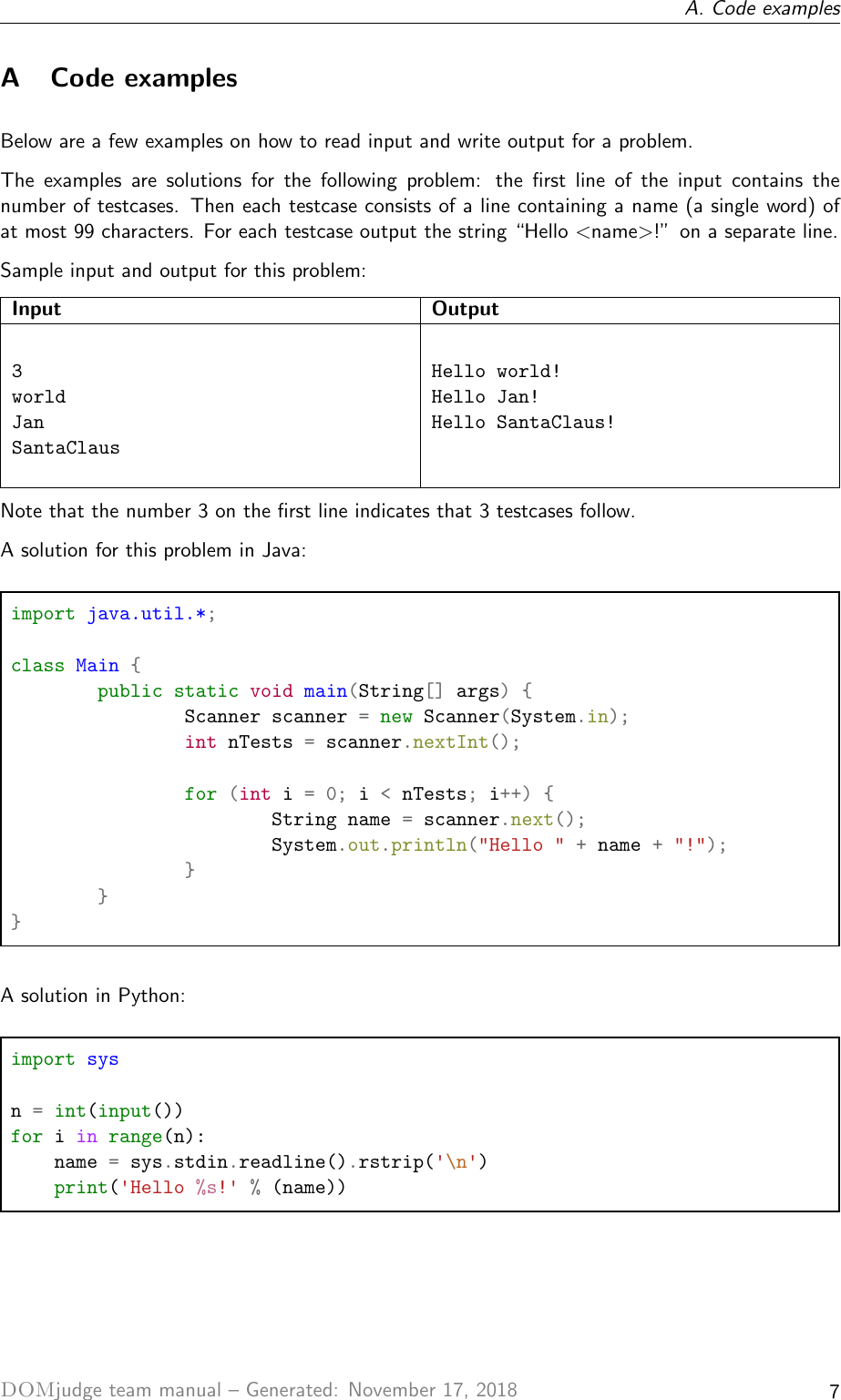841x1400 pixels.
Task: Click the 'A. Code examples' page header text
Action: tap(763, 9)
